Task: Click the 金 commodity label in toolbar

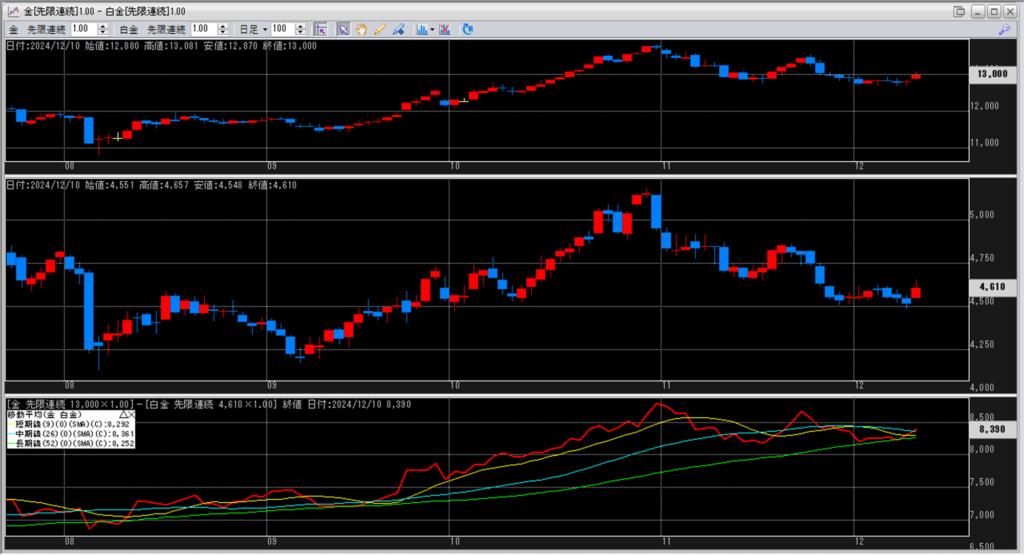Action: coord(14,29)
